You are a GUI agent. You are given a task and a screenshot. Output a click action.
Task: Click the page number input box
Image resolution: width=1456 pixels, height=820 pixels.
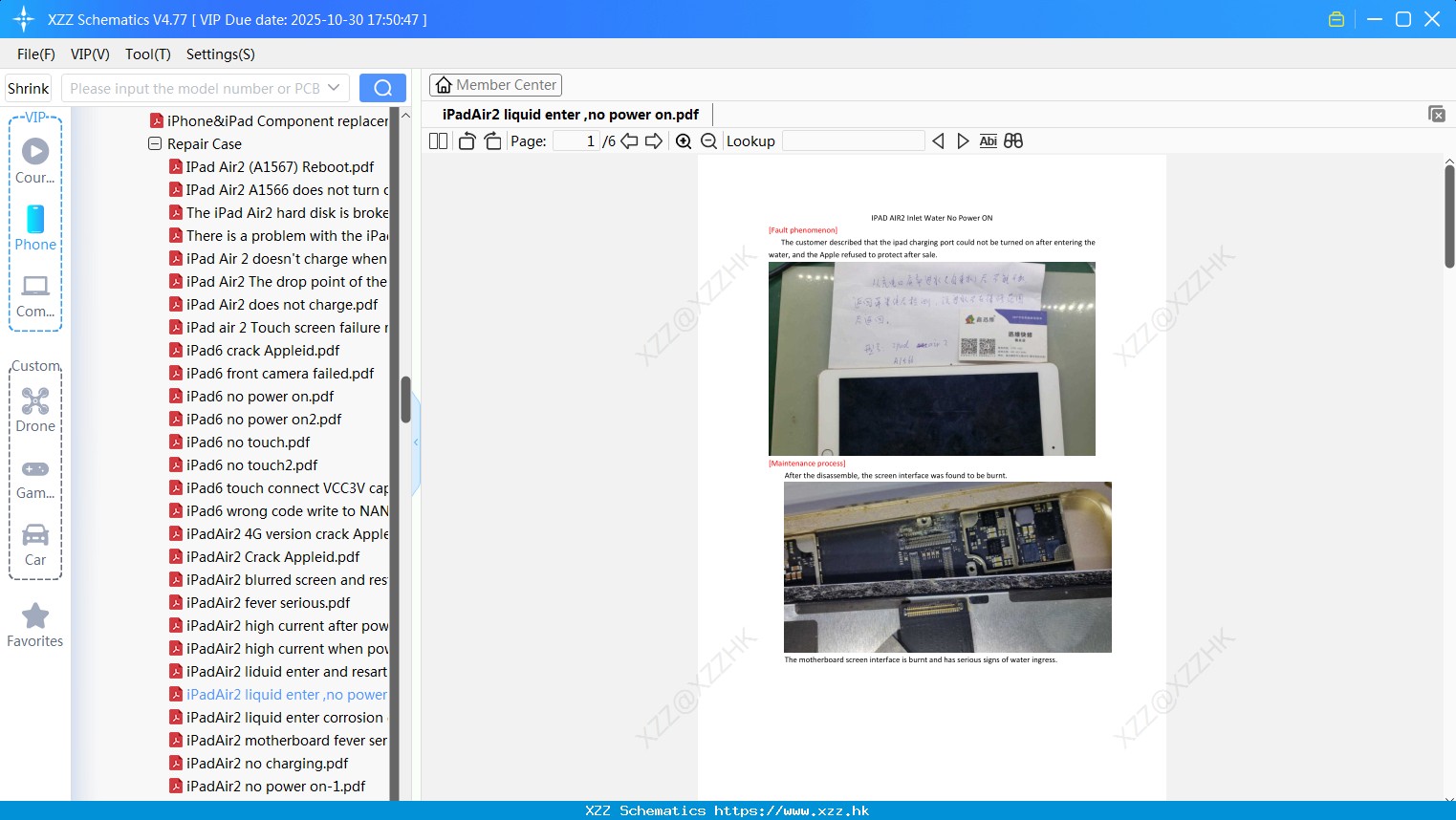coord(576,141)
